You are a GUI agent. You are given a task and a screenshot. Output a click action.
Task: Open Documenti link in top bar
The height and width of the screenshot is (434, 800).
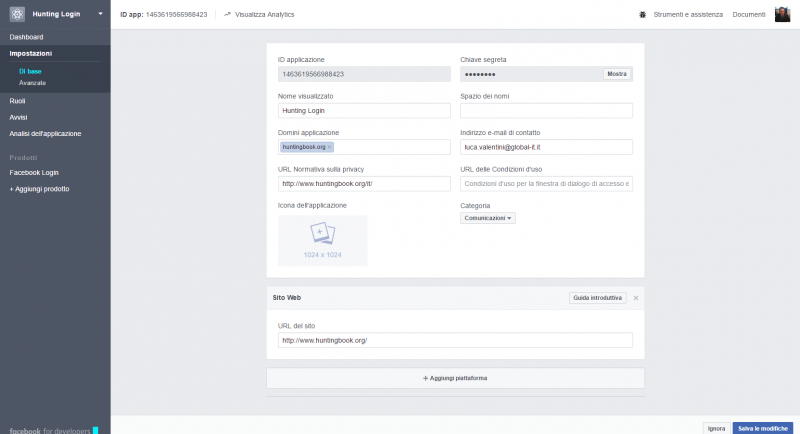point(748,14)
